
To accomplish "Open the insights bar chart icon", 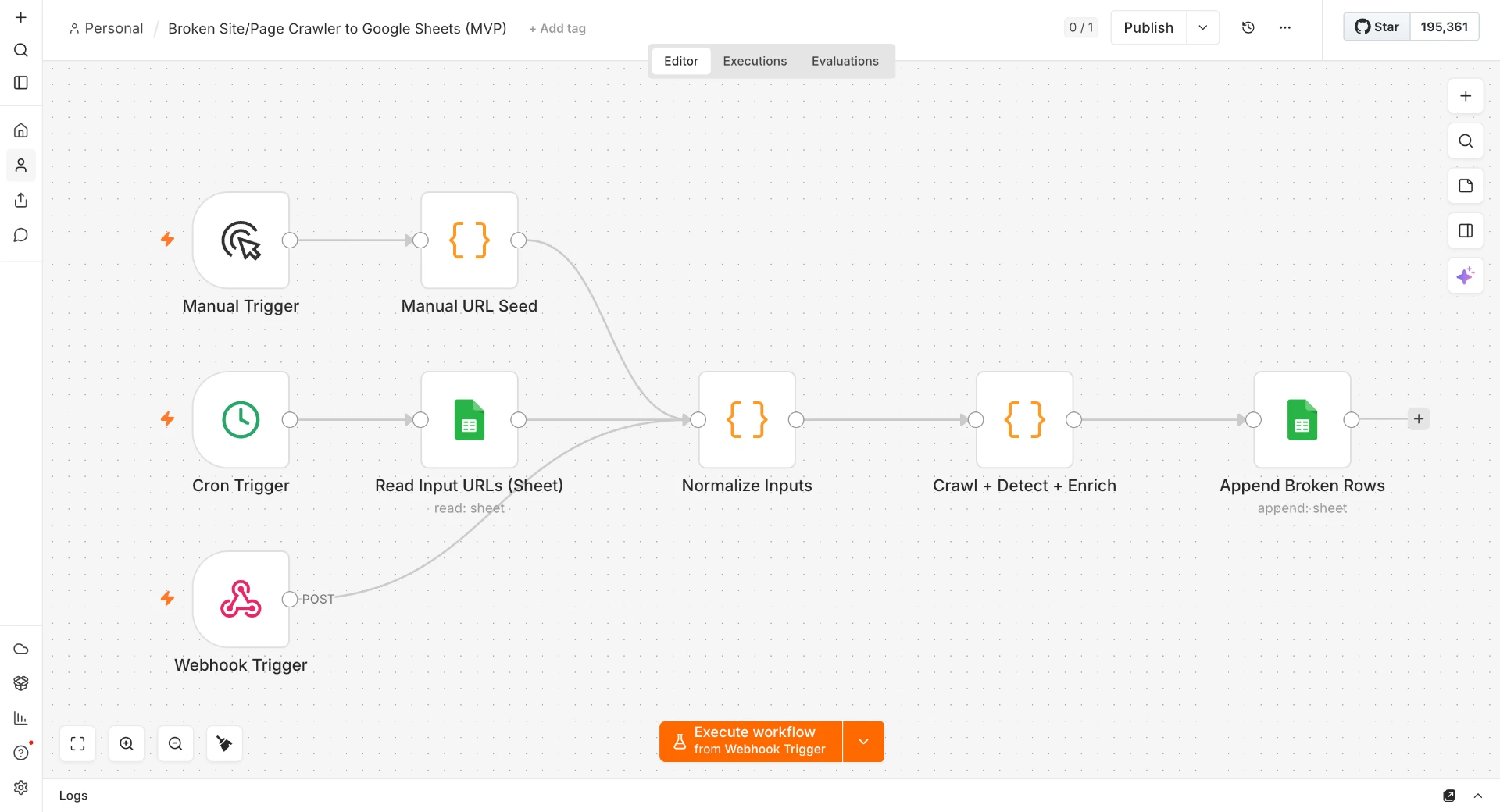I will 21,718.
